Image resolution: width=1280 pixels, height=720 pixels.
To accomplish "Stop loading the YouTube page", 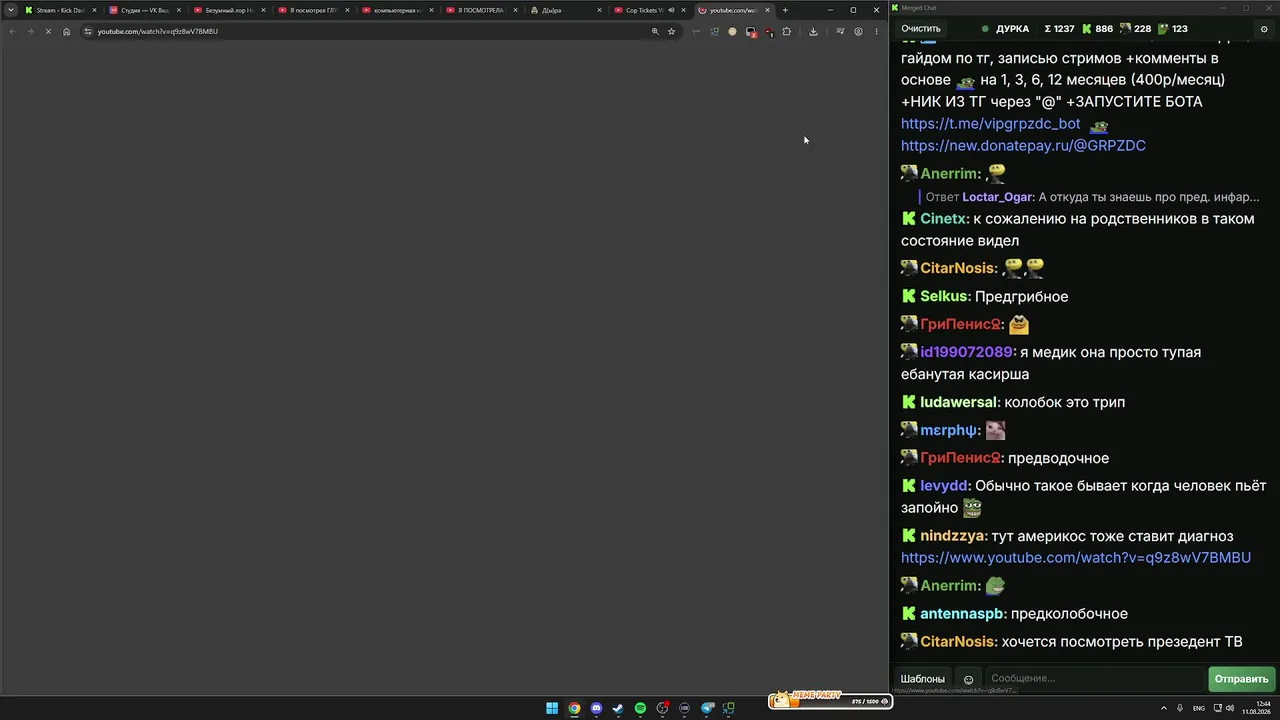I will [x=48, y=31].
